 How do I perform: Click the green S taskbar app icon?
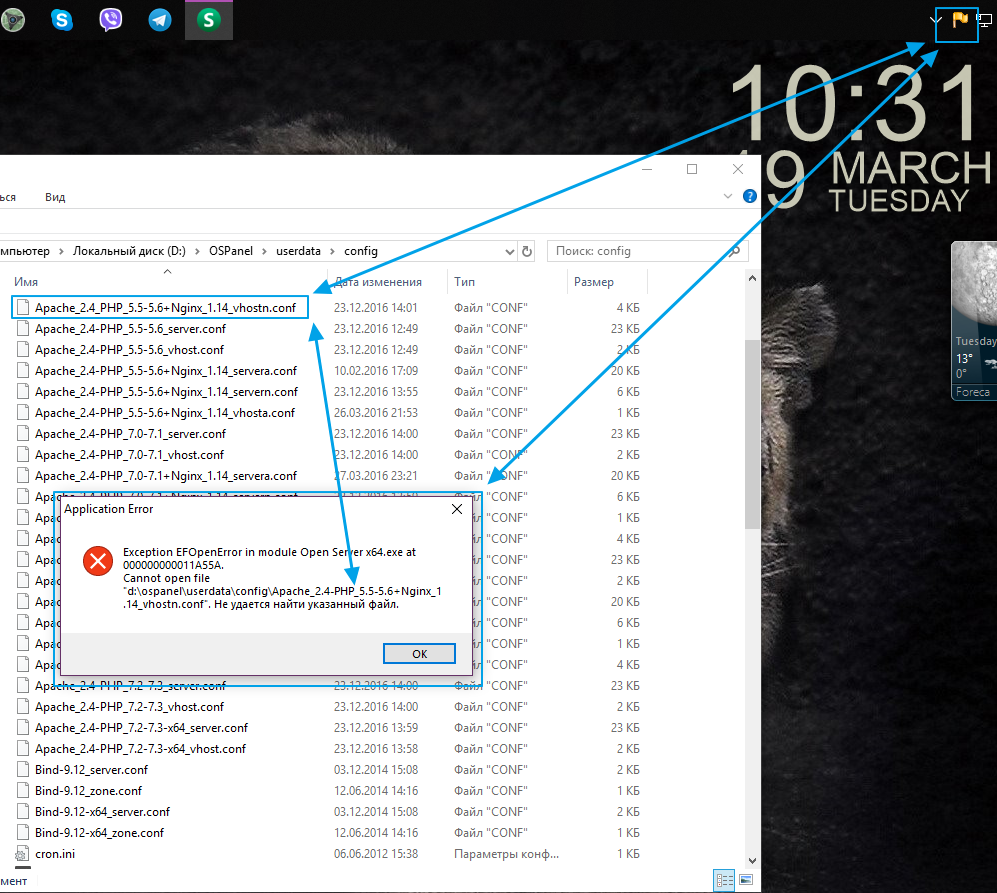[x=209, y=19]
